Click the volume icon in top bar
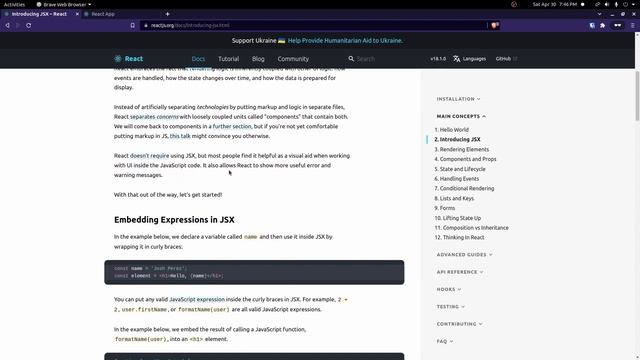Screen dimensions: 640x360 pos(607,4)
